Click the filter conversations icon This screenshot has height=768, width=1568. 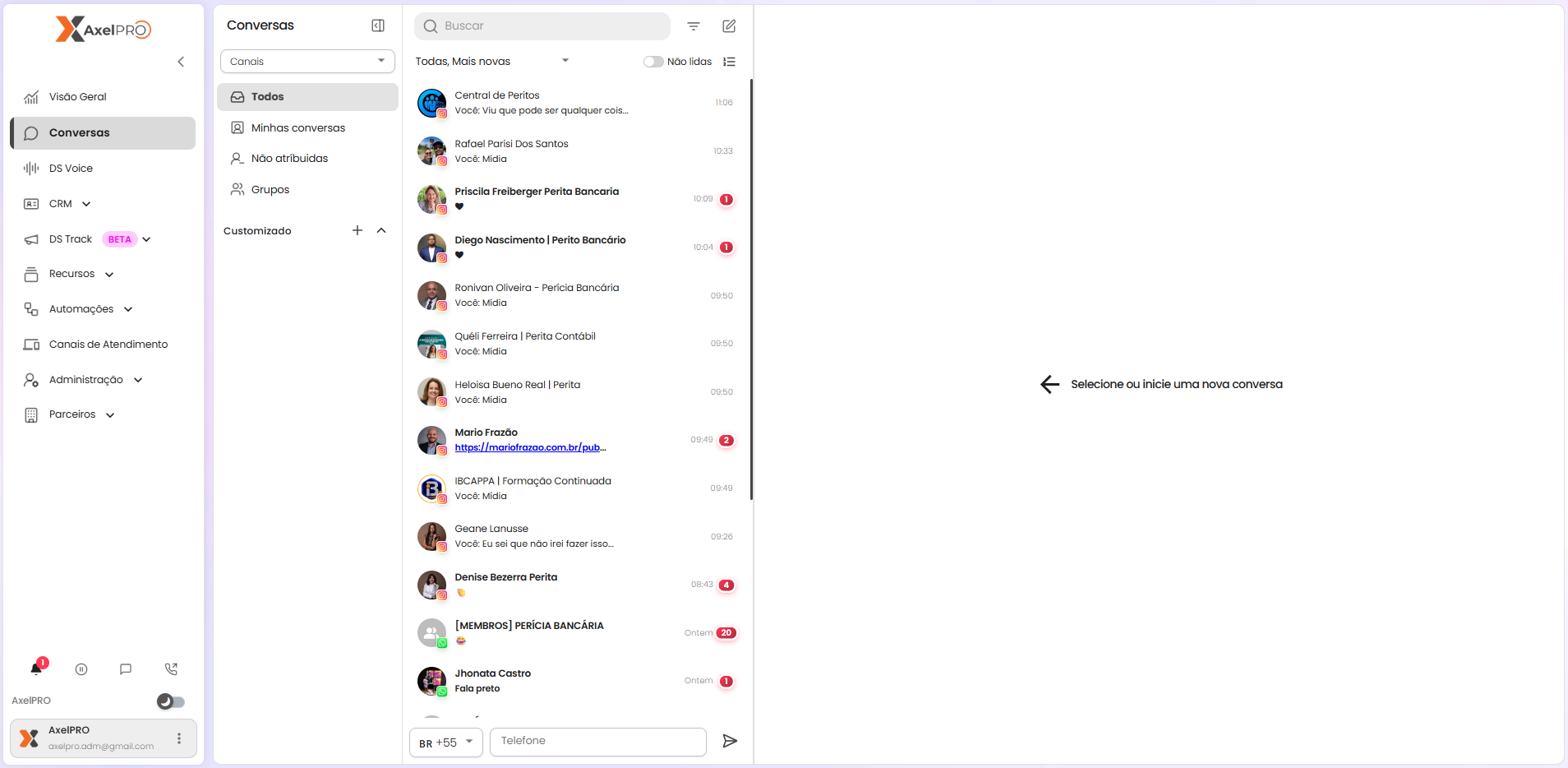click(694, 26)
